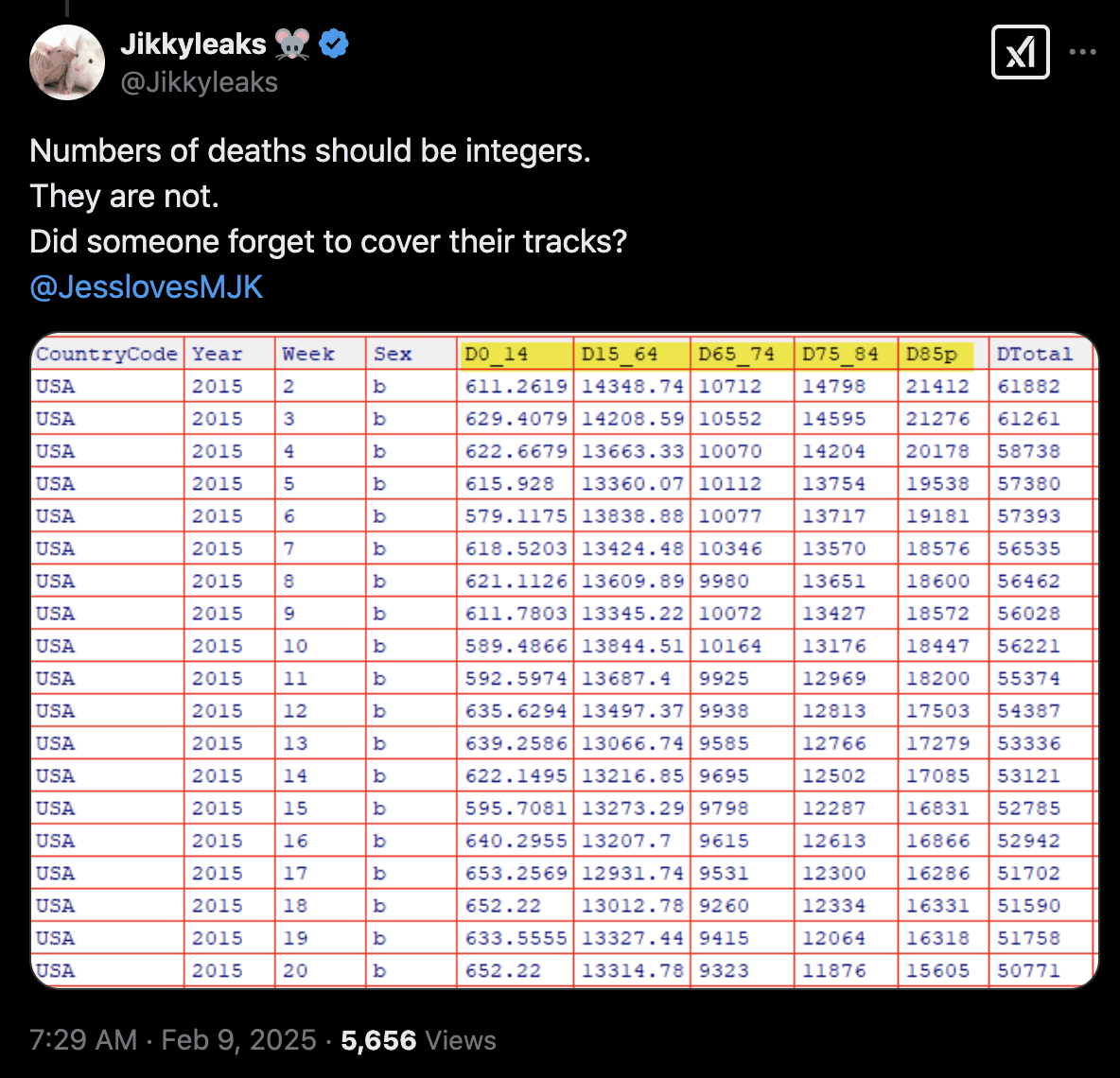This screenshot has width=1120, height=1078.
Task: Click the highlighted D85p column header
Action: coord(932,354)
